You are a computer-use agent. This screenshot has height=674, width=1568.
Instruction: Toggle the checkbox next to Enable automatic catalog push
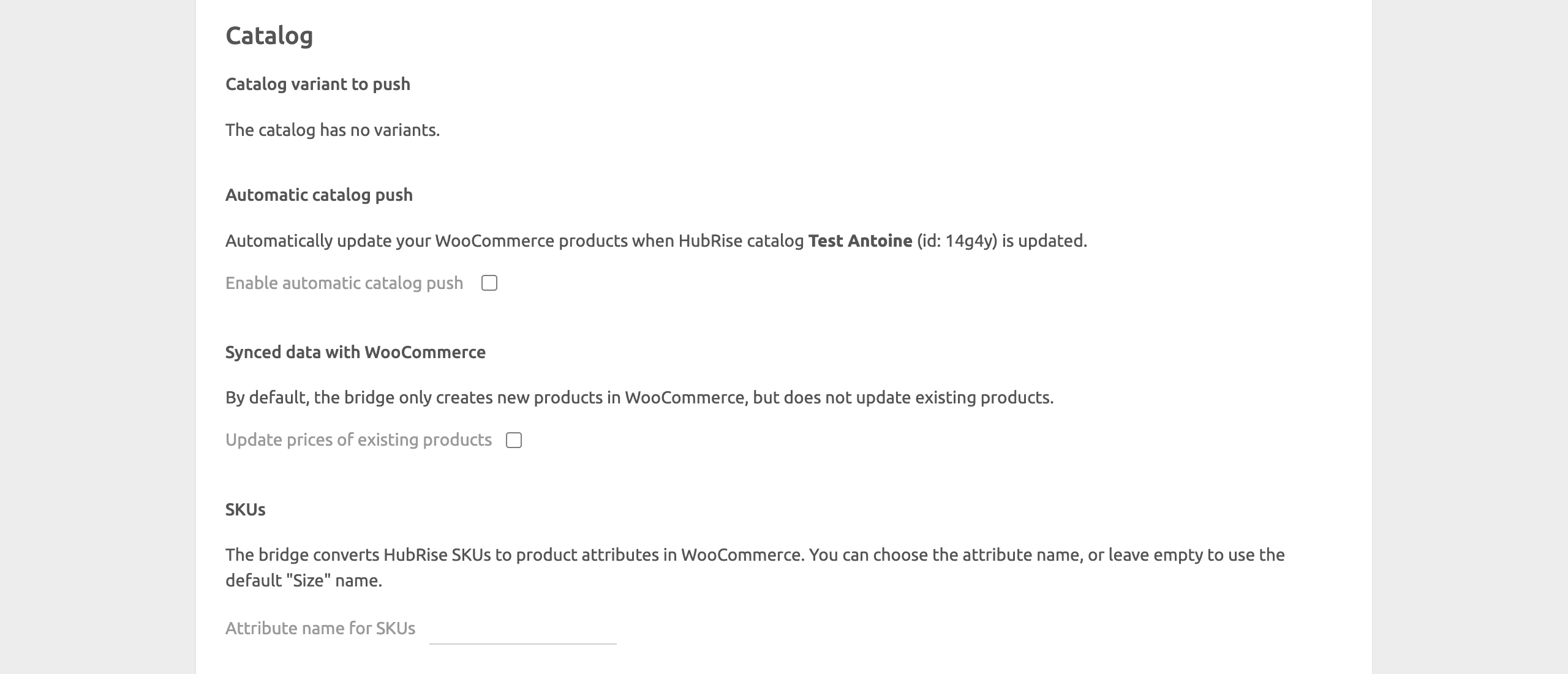coord(489,283)
